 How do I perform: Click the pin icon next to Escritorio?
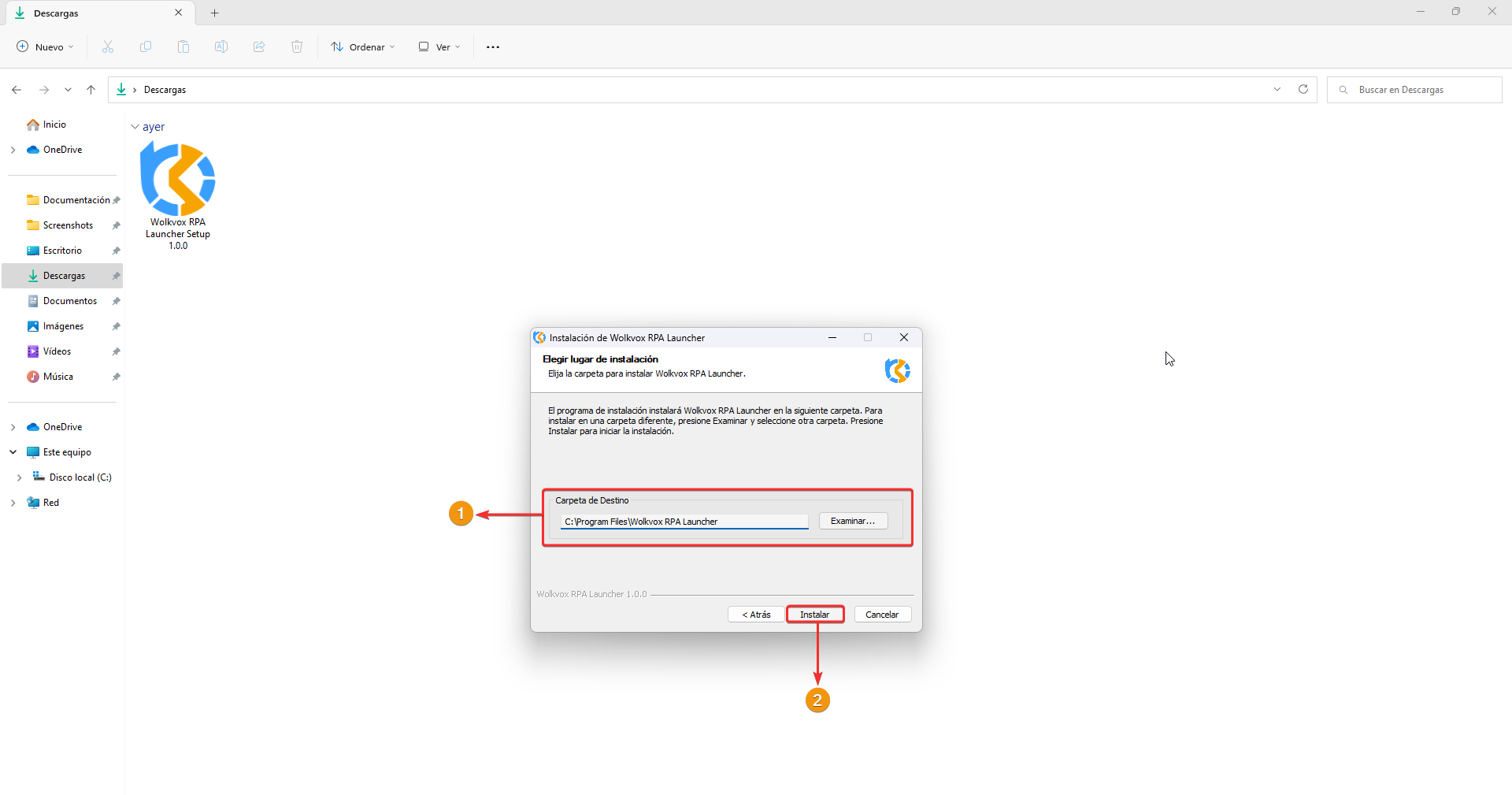click(x=117, y=251)
